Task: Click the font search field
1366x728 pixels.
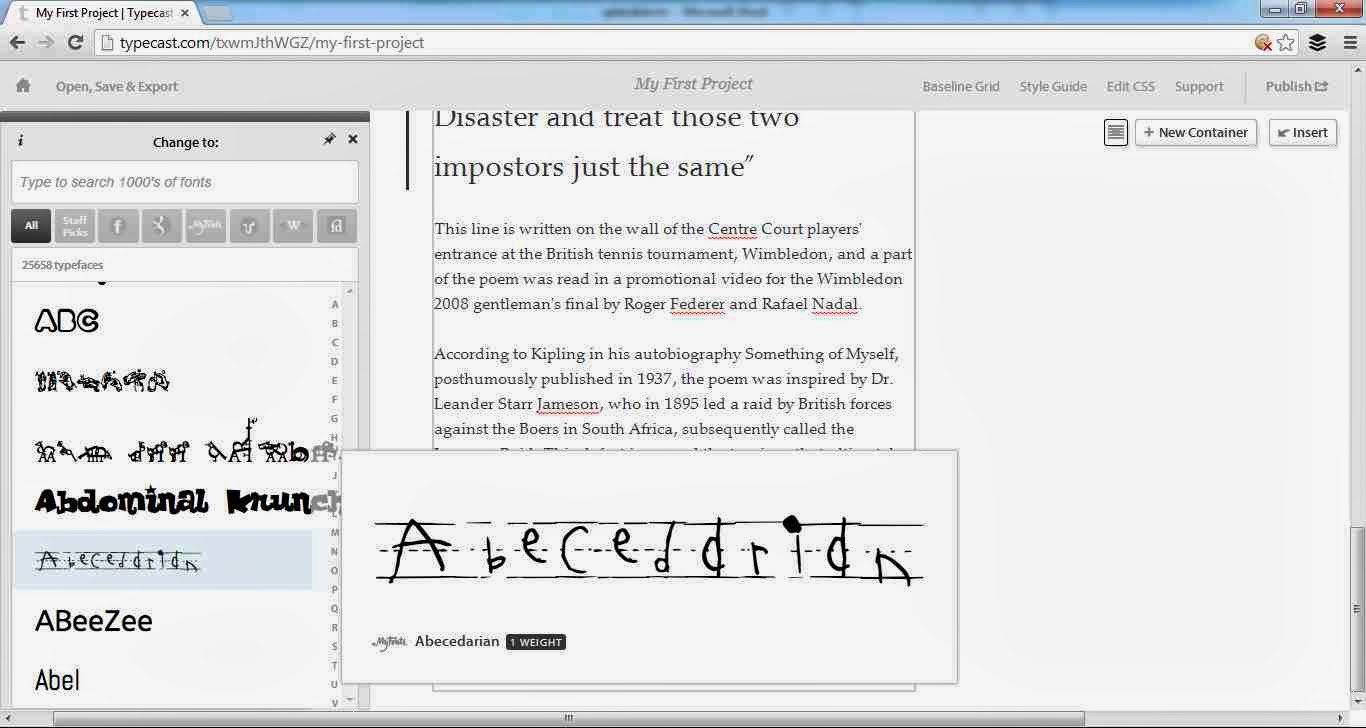Action: [x=185, y=182]
